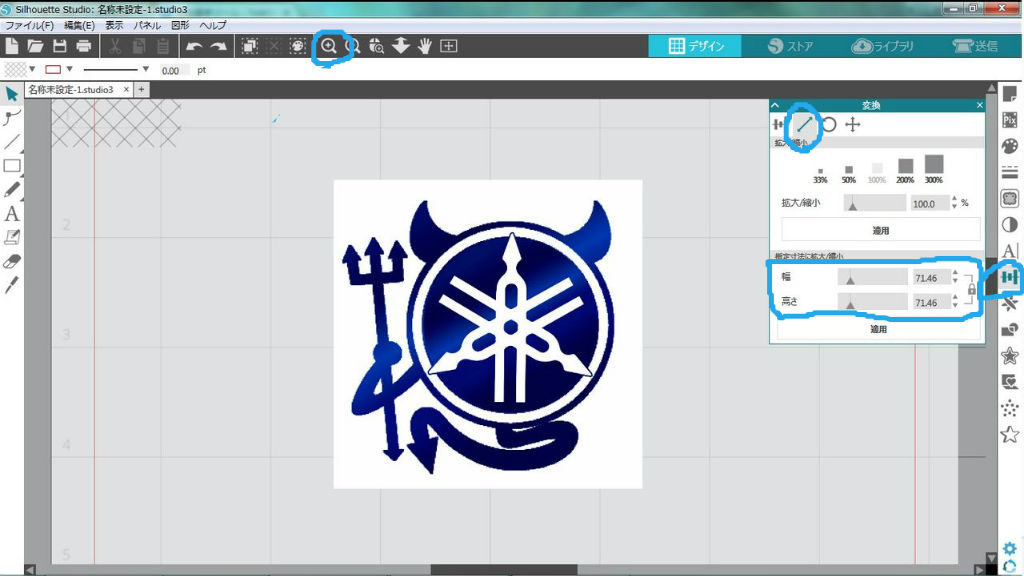Viewport: 1024px width, 576px height.
Task: Click the 拡大/縮小 percent slider
Action: coord(874,203)
